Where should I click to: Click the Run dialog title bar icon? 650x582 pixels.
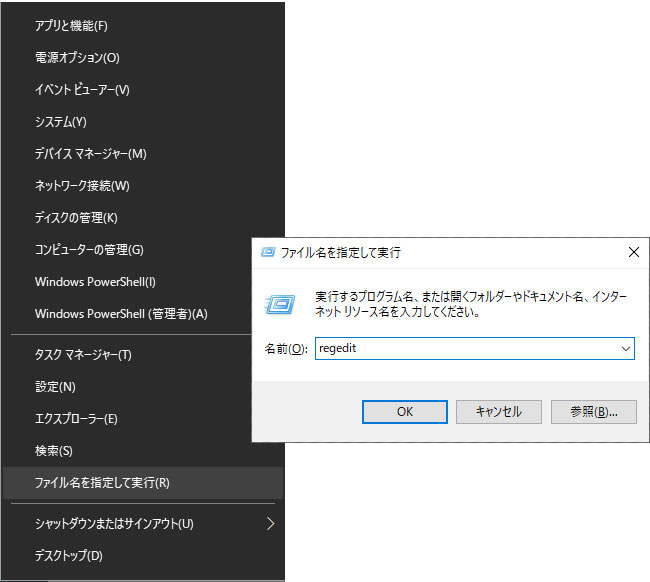coord(268,252)
